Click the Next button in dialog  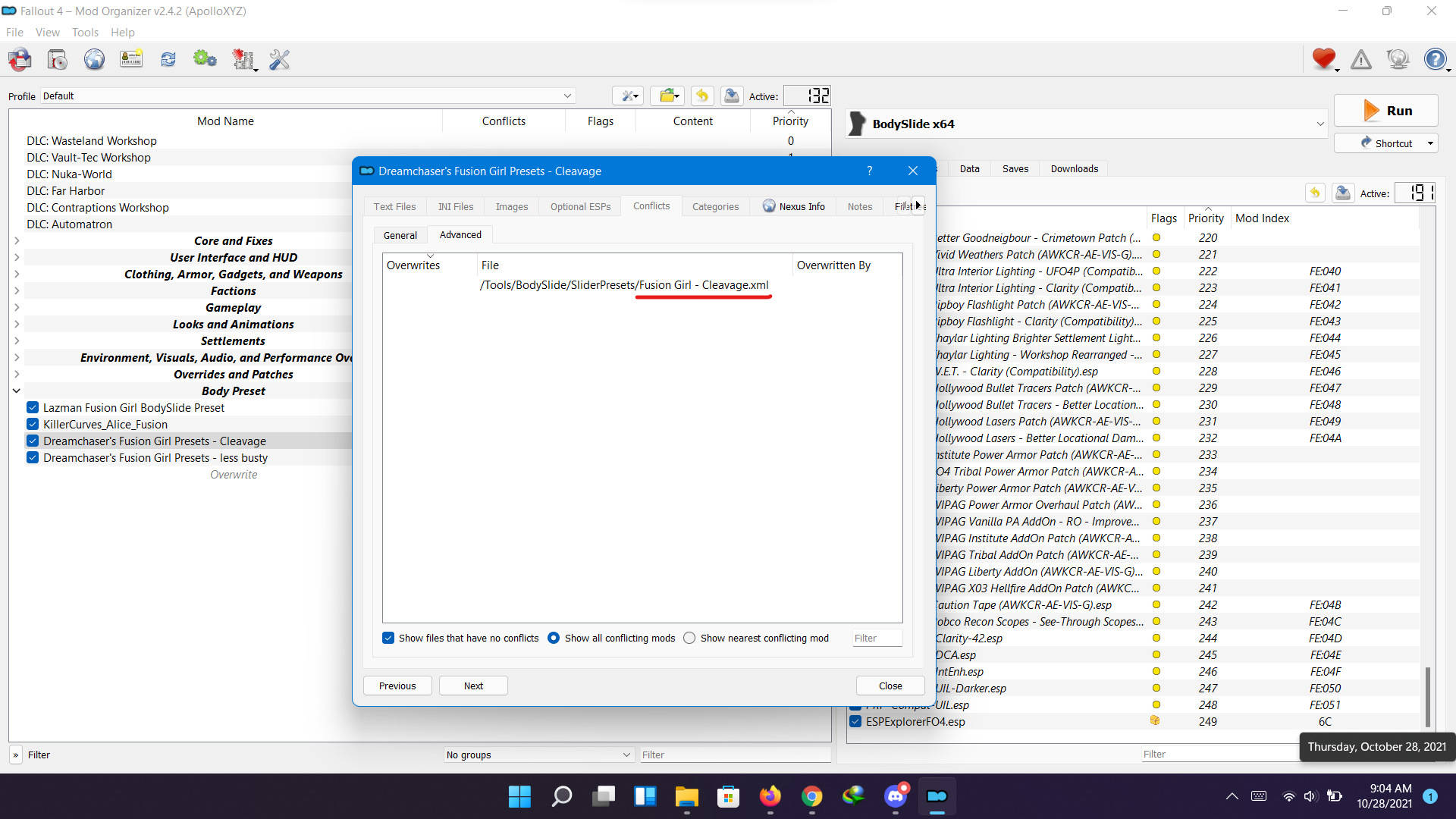pos(473,686)
